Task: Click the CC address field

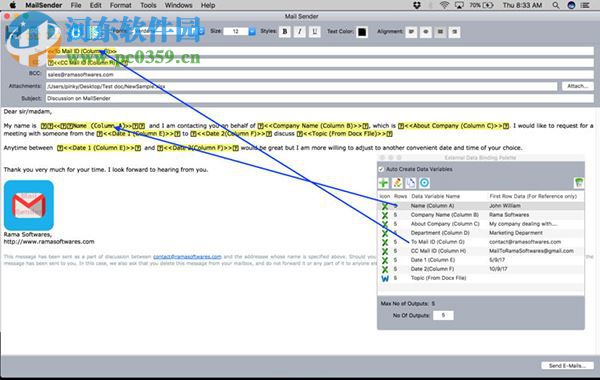Action: tap(320, 63)
